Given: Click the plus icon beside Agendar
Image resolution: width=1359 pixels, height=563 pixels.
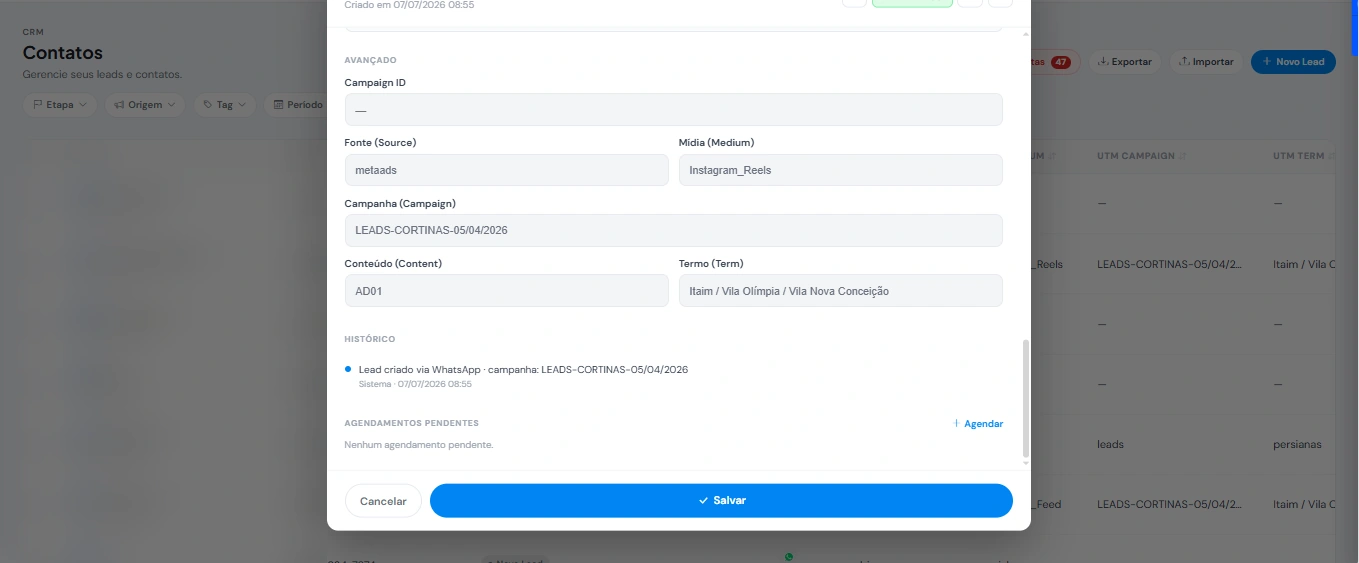Looking at the screenshot, I should pyautogui.click(x=957, y=424).
